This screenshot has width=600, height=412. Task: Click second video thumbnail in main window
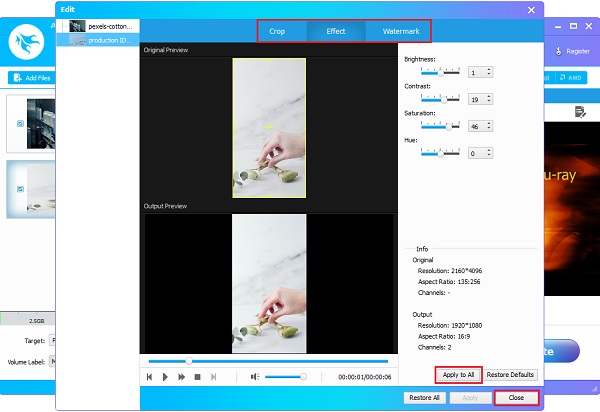41,189
